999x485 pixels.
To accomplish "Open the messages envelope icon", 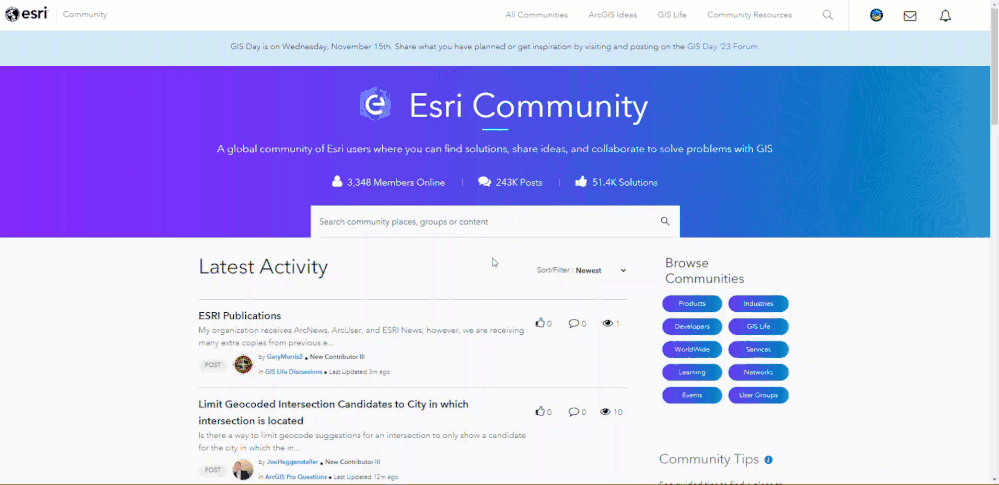I will 910,16.
